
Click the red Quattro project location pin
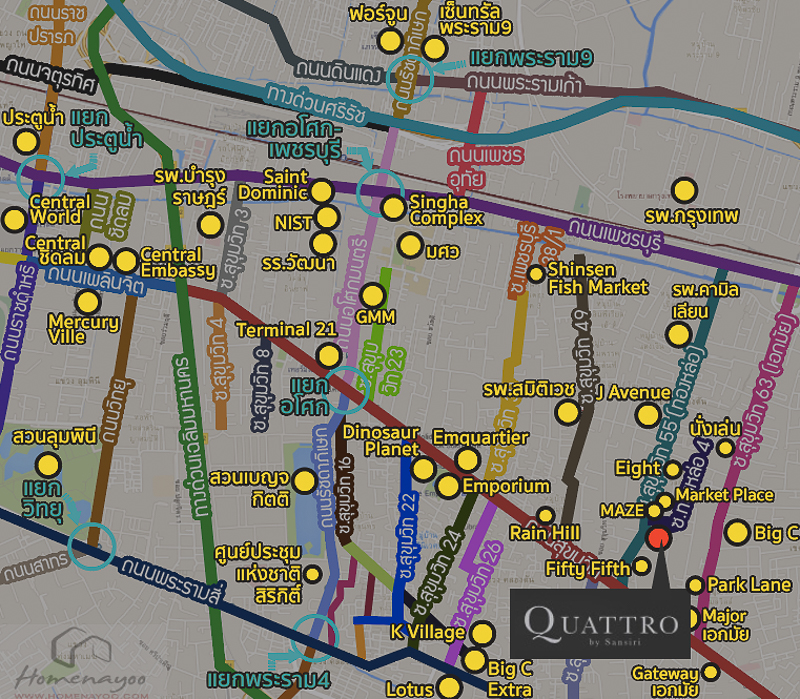pos(658,539)
